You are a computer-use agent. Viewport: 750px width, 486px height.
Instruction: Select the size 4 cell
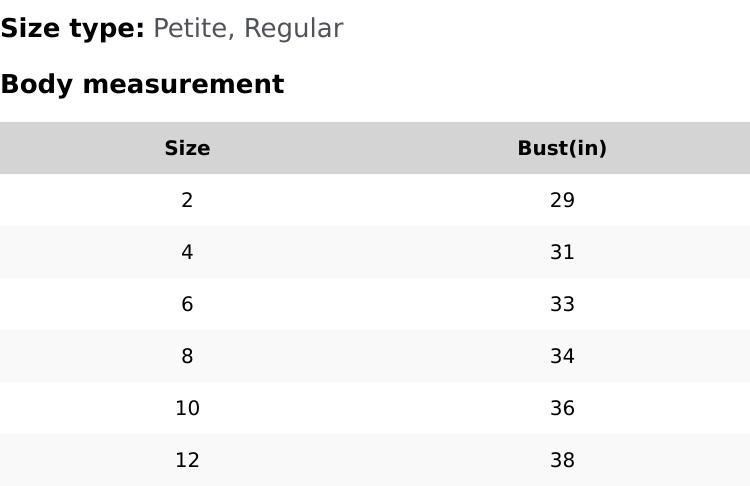(x=187, y=253)
